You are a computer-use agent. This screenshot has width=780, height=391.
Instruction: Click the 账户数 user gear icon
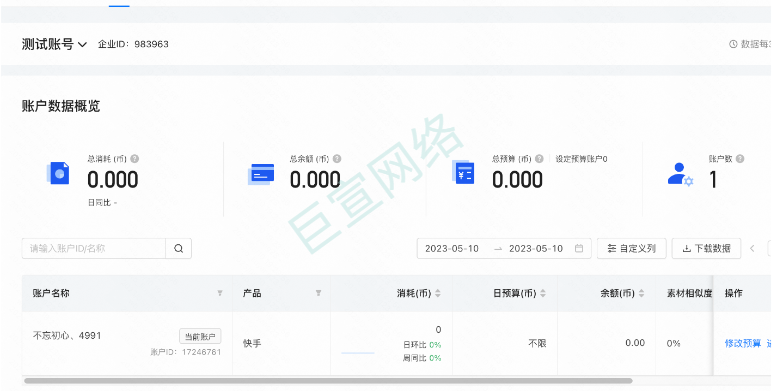tap(680, 175)
